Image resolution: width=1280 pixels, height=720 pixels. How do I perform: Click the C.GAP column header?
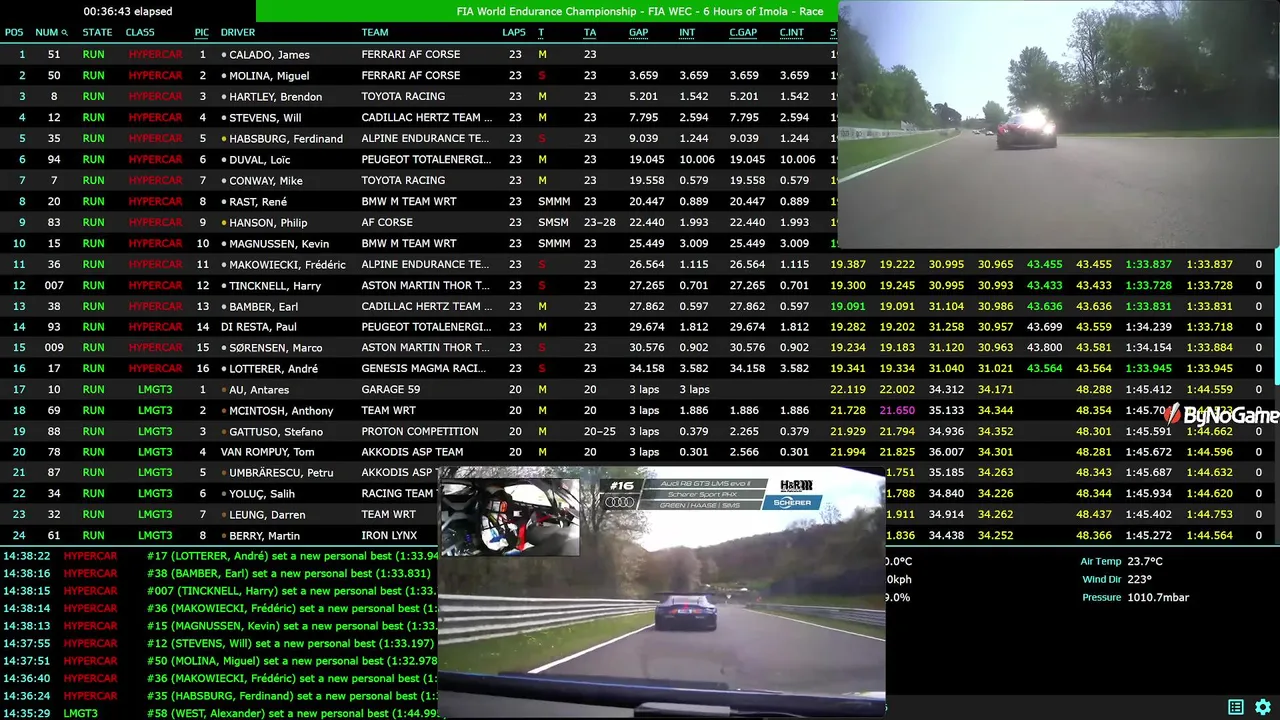743,32
